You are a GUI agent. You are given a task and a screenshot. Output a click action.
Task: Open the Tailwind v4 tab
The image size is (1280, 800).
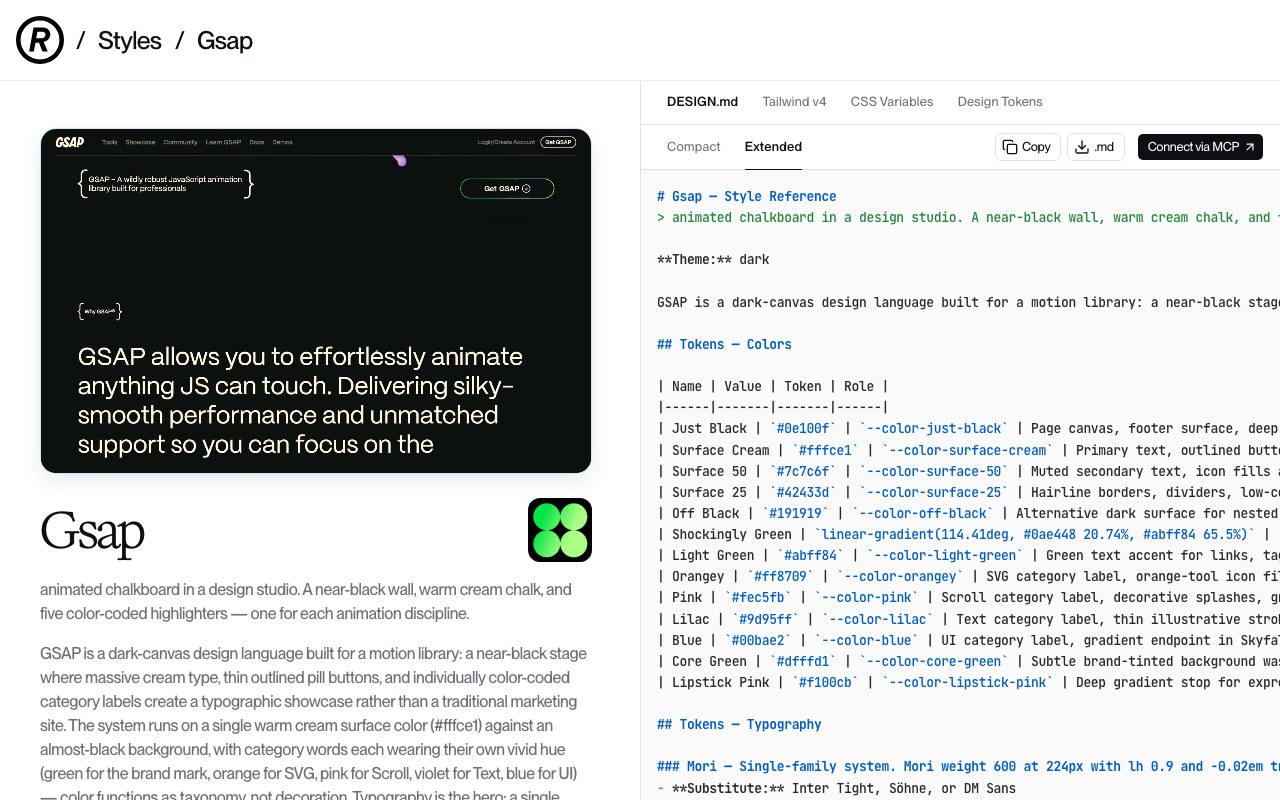(x=794, y=102)
